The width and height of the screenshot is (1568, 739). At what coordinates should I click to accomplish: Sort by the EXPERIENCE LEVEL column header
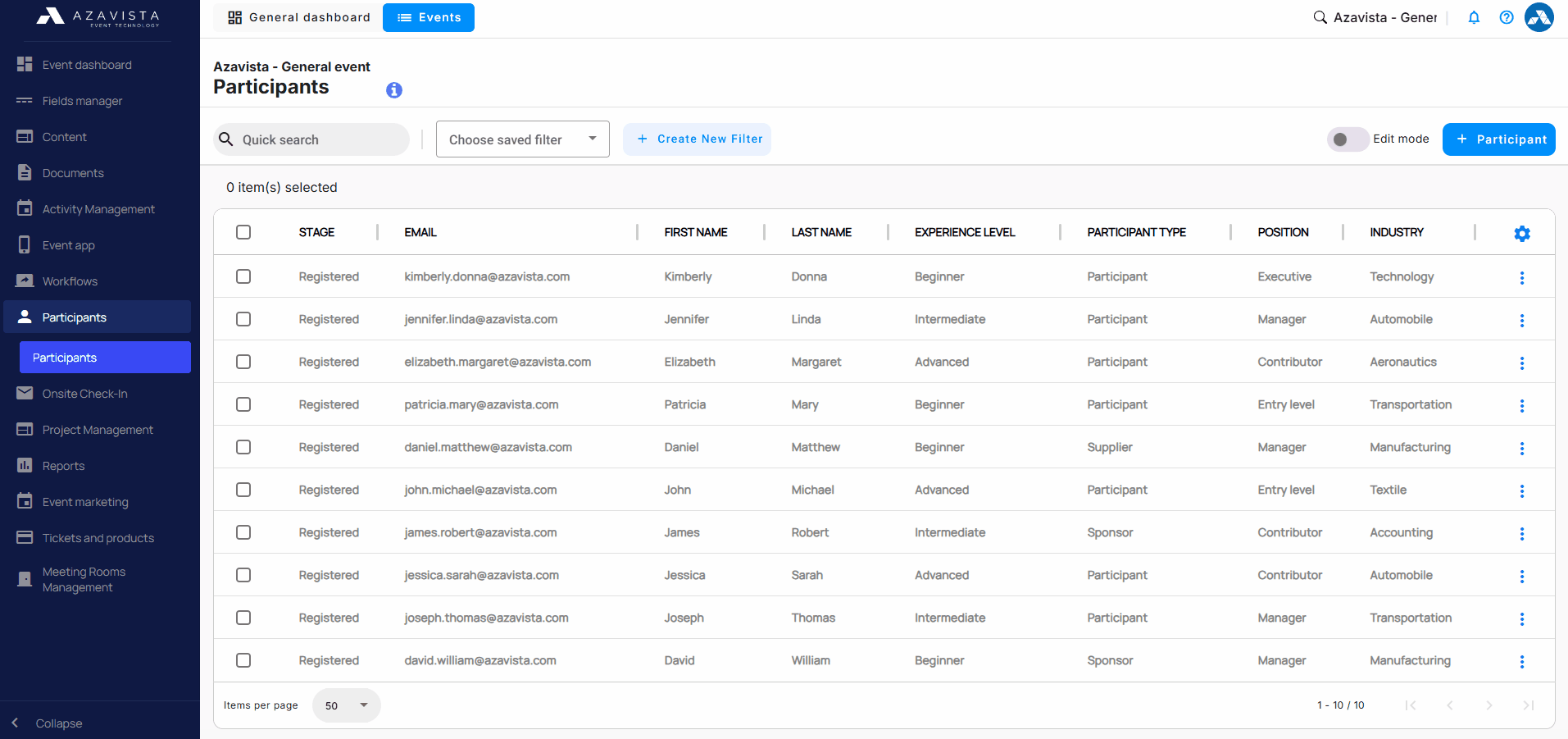coord(965,232)
